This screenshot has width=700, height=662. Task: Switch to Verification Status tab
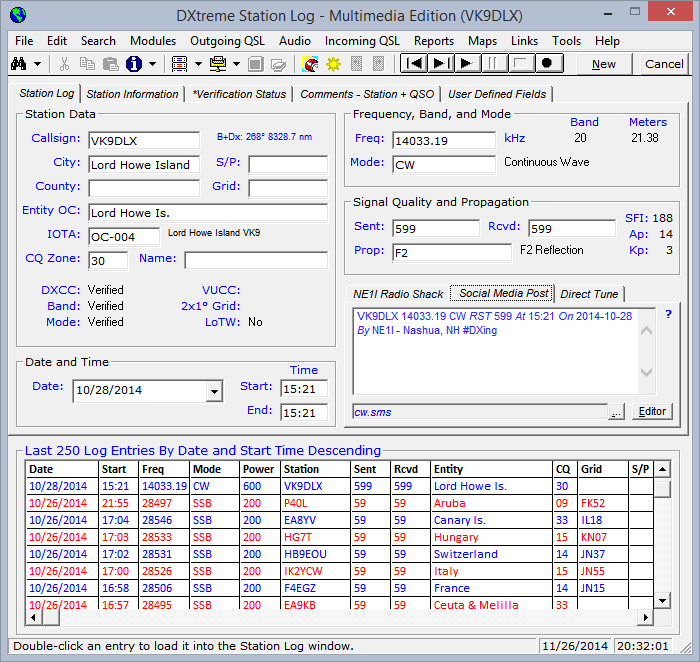coord(239,94)
